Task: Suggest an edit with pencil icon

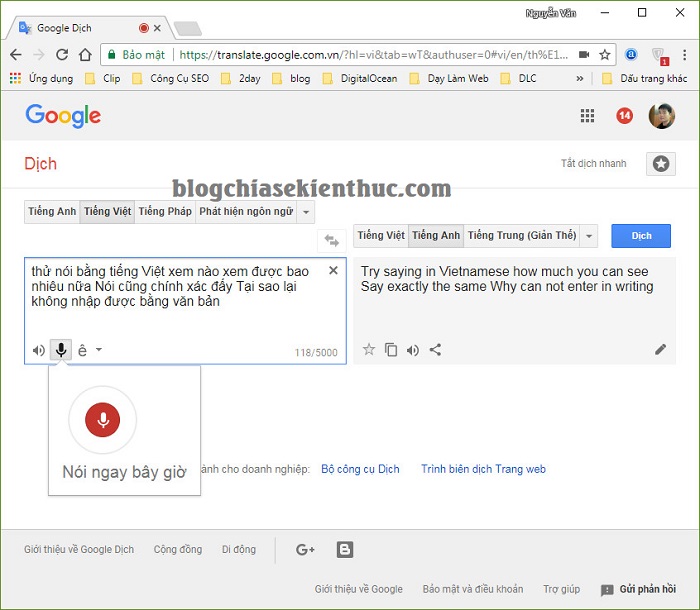Action: click(x=661, y=349)
